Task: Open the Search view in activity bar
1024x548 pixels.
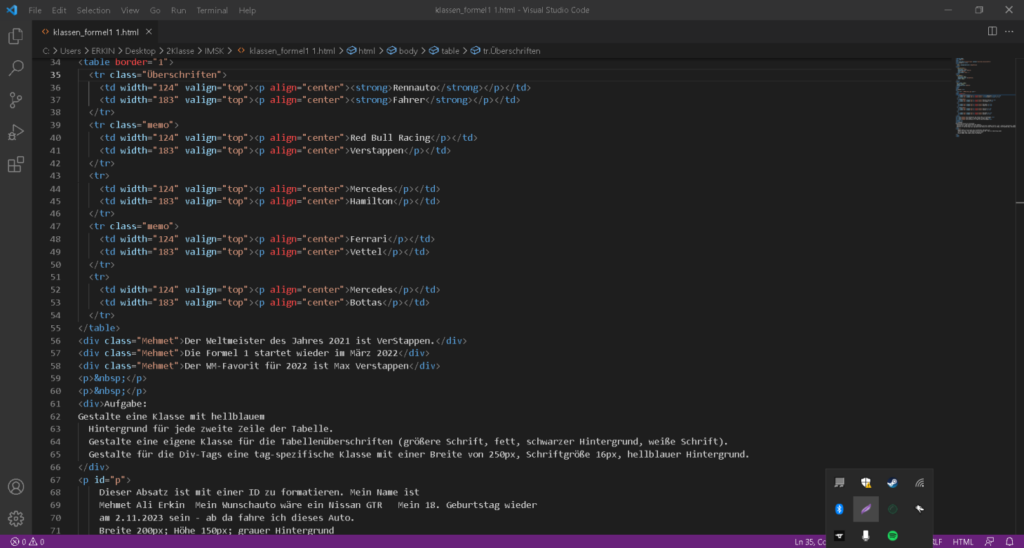Action: pos(16,69)
